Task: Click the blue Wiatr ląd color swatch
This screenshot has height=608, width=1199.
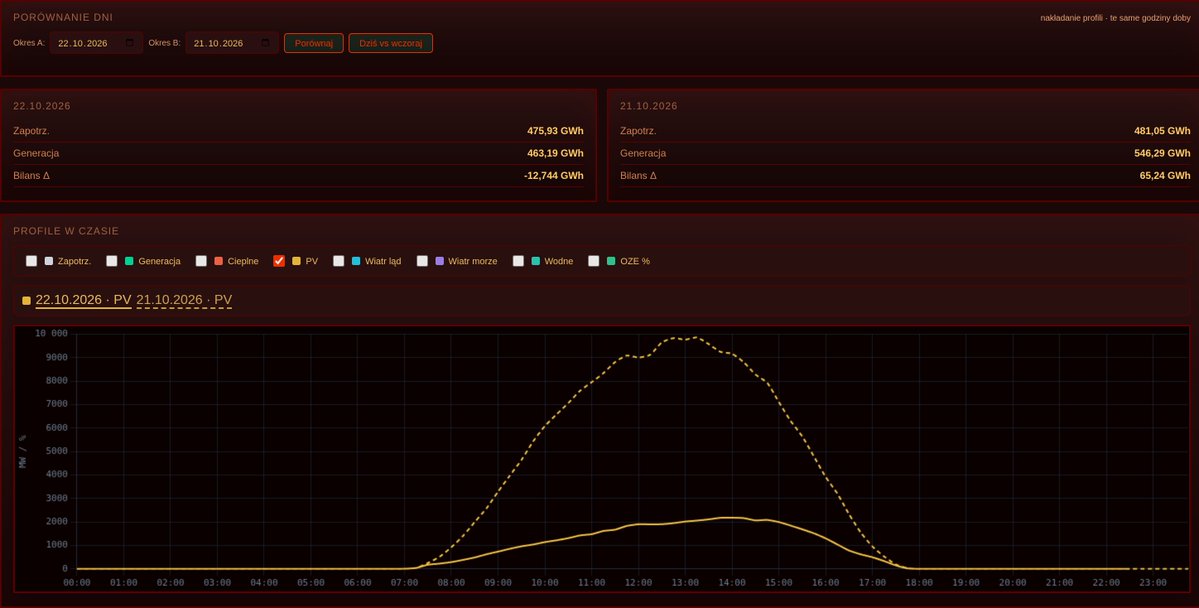Action: pos(356,261)
